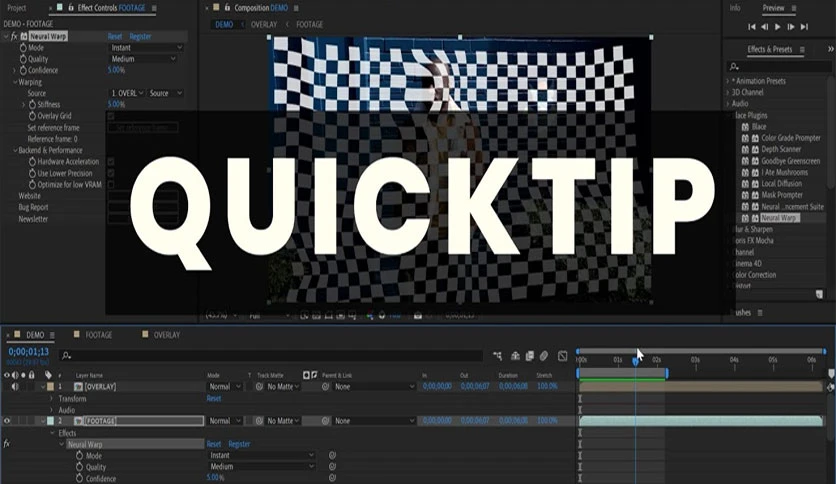
Task: Click the Overlay Grid stopwatch icon
Action: click(x=33, y=116)
